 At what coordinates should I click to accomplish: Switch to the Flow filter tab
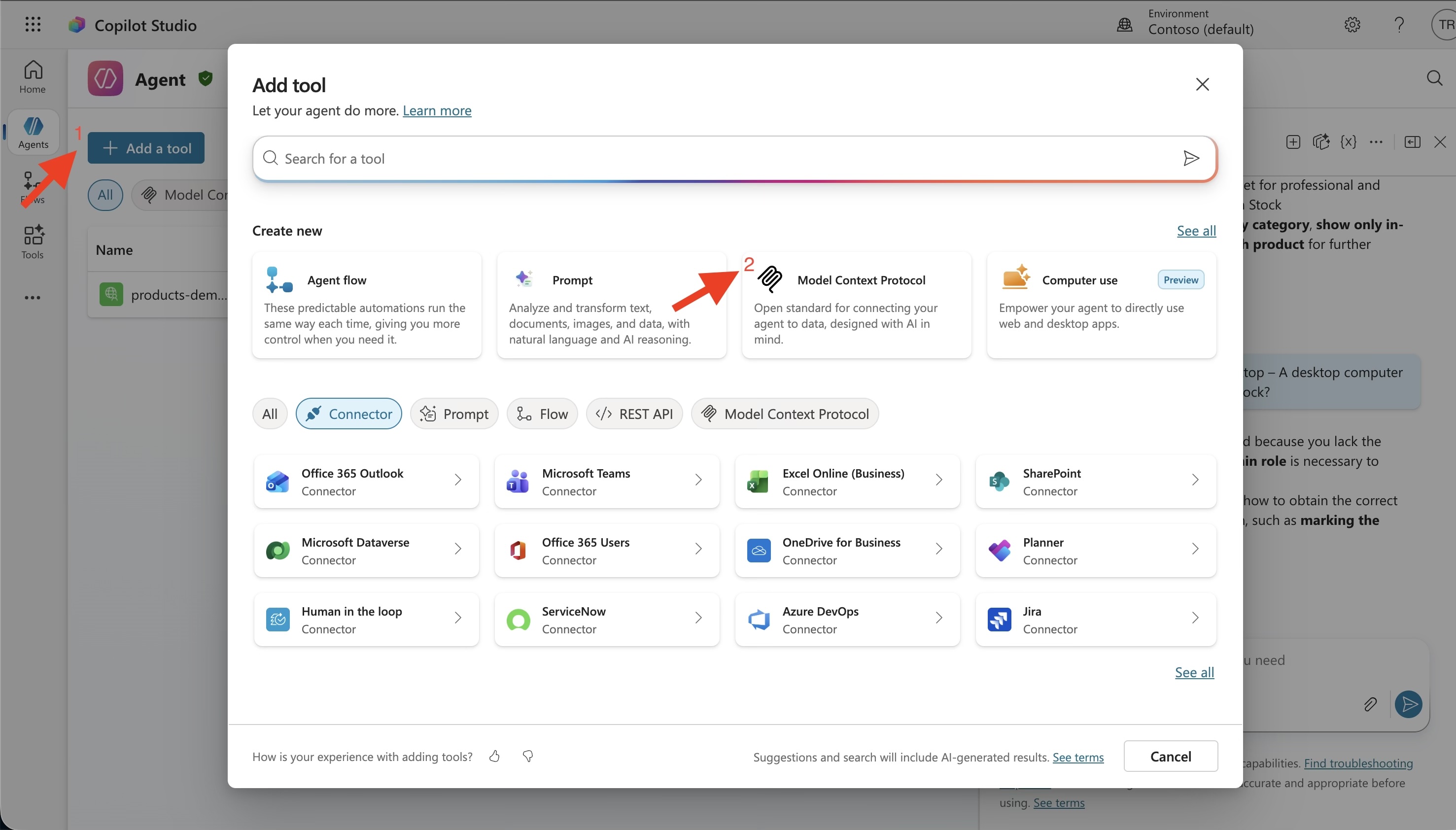tap(542, 414)
